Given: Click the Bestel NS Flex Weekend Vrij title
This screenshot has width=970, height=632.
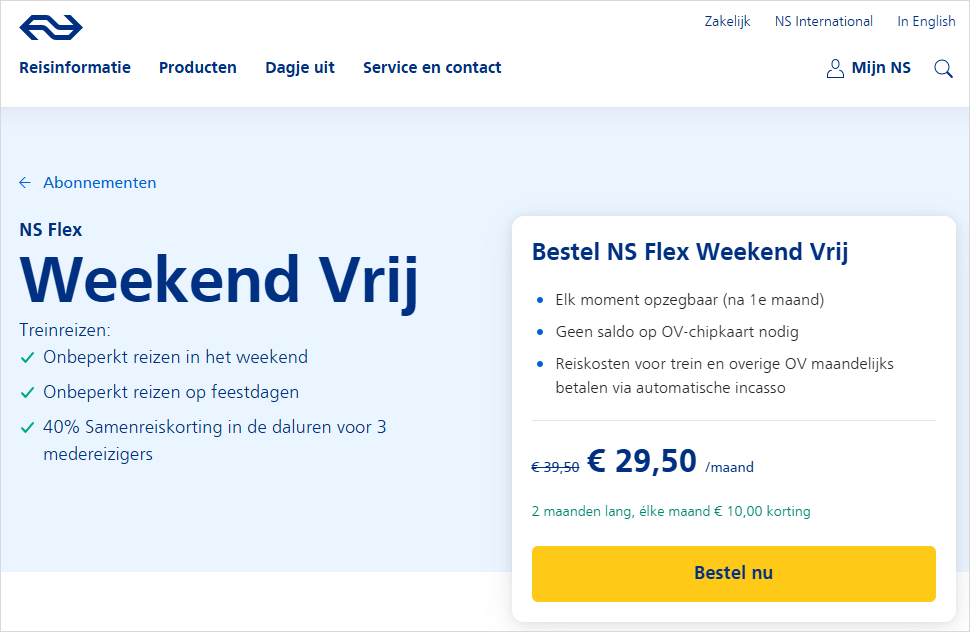Looking at the screenshot, I should tap(690, 252).
